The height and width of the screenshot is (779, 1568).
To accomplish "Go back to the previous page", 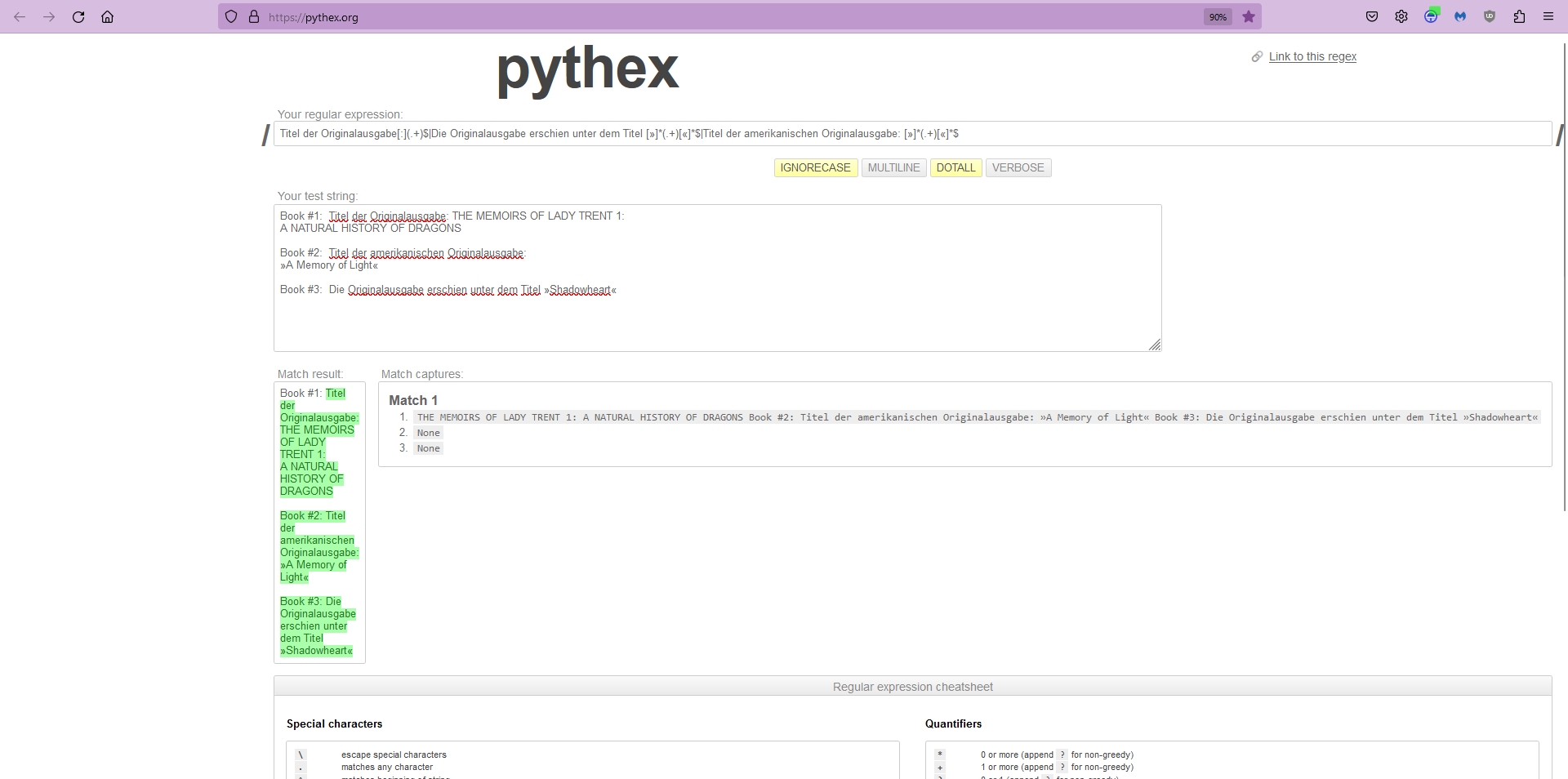I will 20,17.
